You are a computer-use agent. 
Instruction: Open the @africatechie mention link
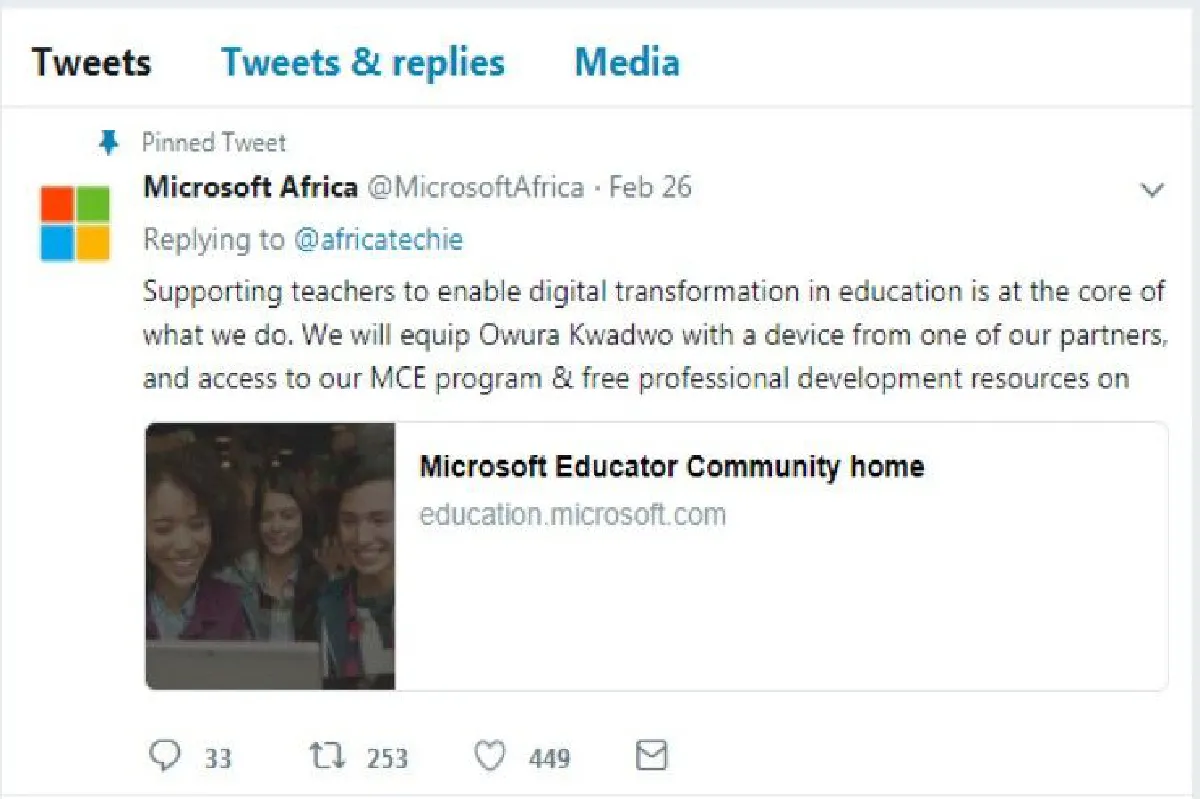(379, 239)
